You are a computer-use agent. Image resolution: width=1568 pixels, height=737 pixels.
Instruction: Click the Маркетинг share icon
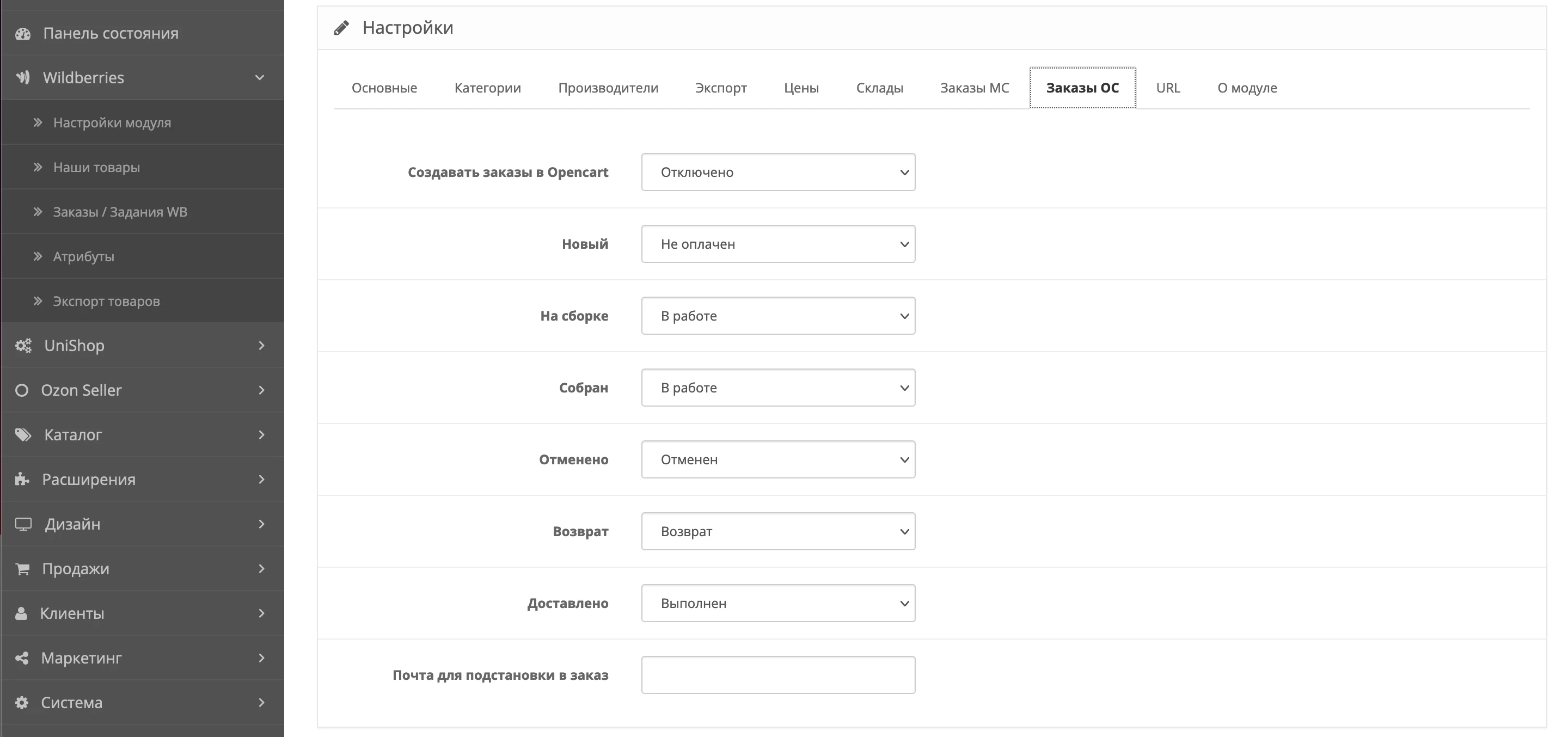pos(22,658)
